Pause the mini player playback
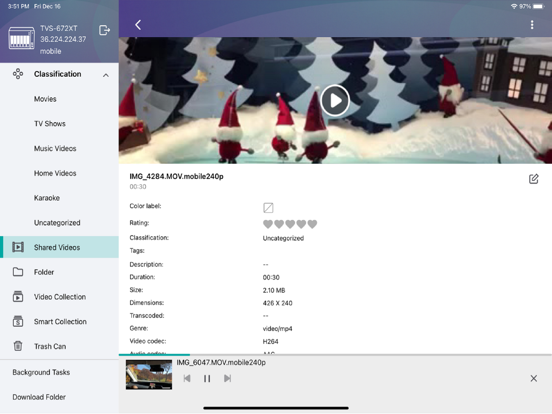Viewport: 552px width, 414px height. click(x=207, y=378)
